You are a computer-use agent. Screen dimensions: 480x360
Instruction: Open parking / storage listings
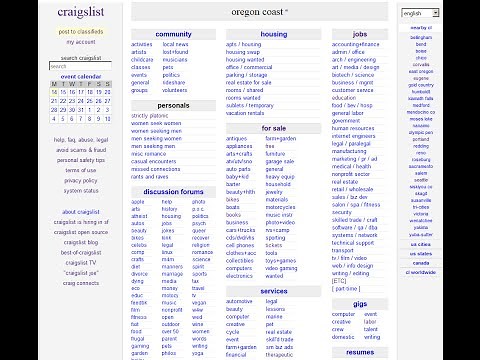[x=246, y=75]
